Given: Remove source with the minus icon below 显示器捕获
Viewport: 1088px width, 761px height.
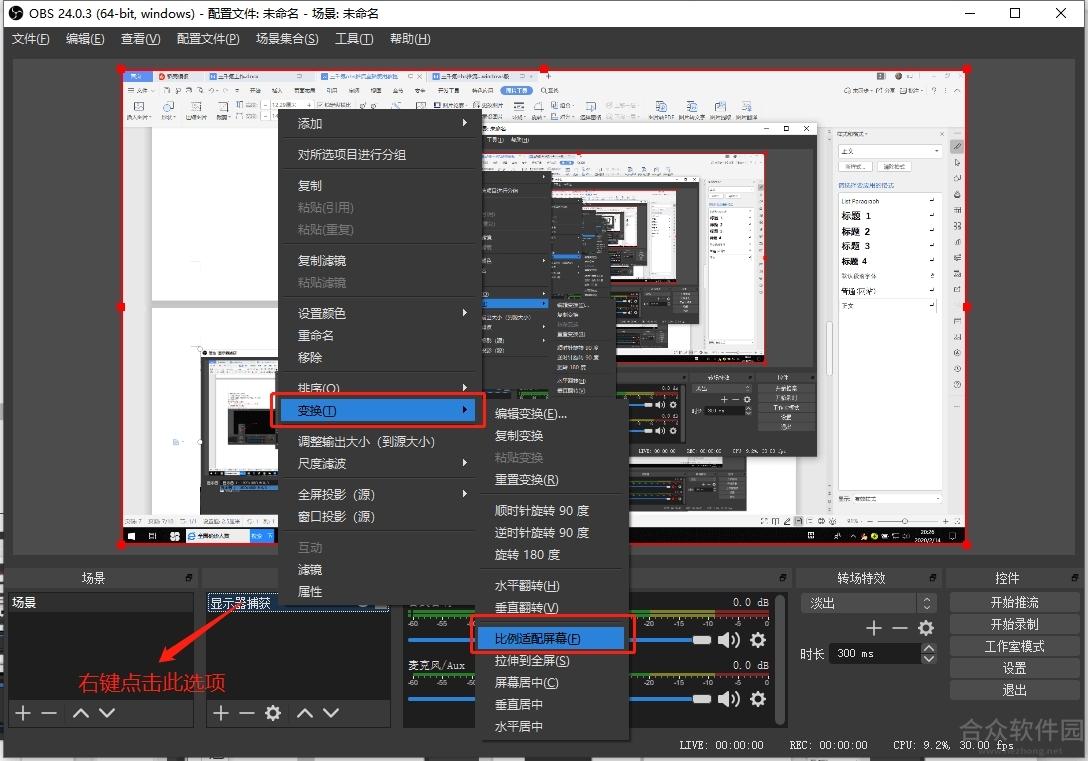Looking at the screenshot, I should pyautogui.click(x=246, y=712).
